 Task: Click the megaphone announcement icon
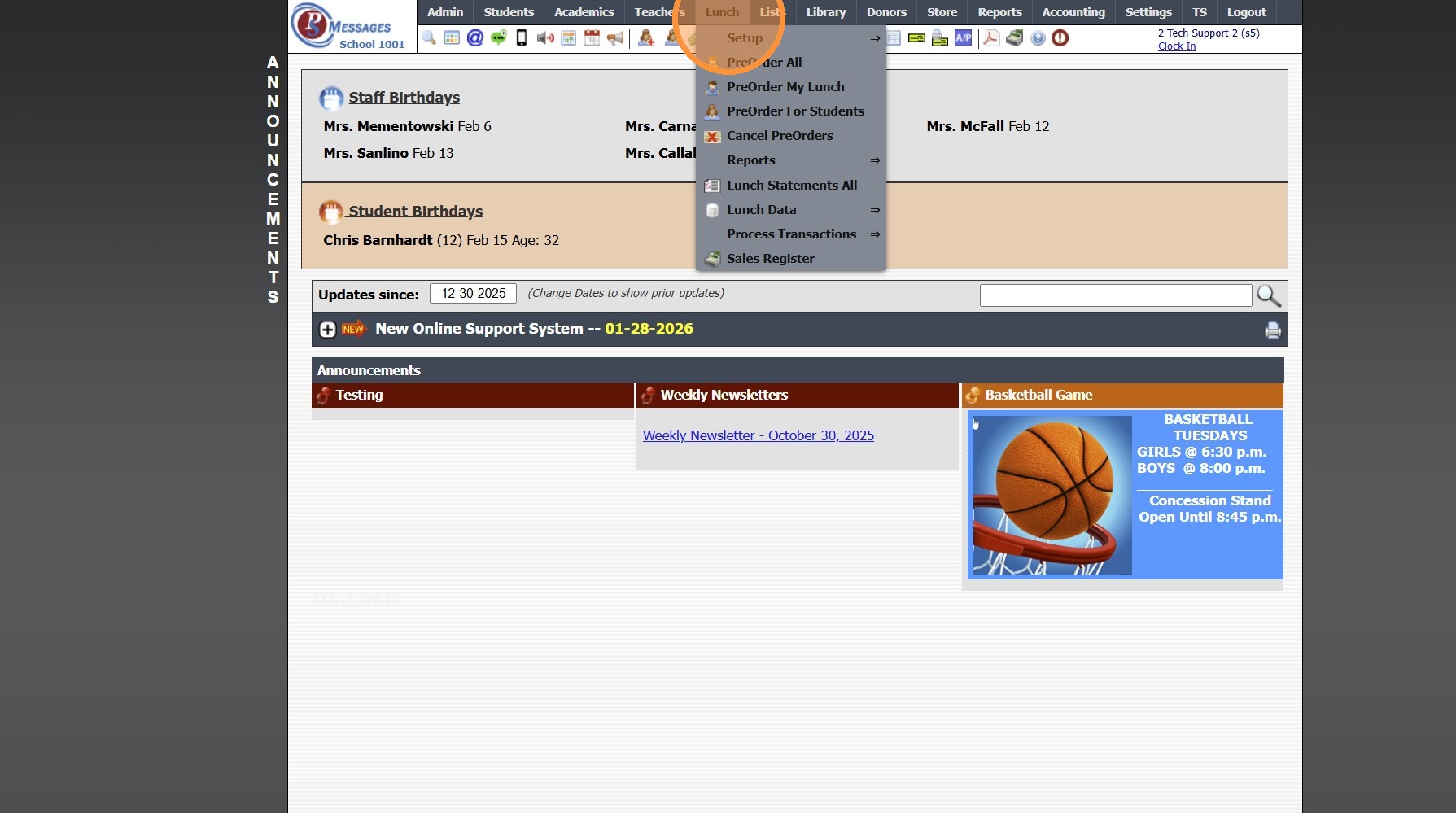pyautogui.click(x=615, y=38)
